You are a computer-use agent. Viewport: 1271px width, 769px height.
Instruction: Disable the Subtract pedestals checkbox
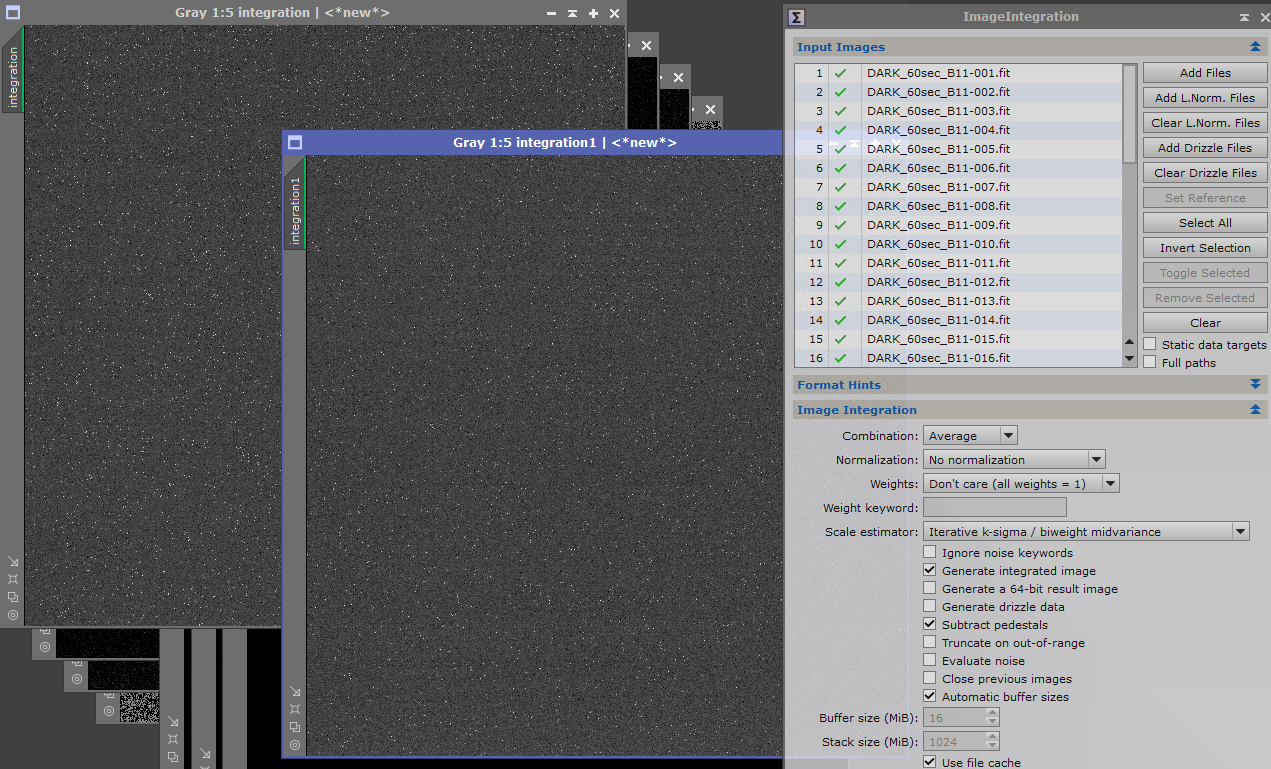930,625
